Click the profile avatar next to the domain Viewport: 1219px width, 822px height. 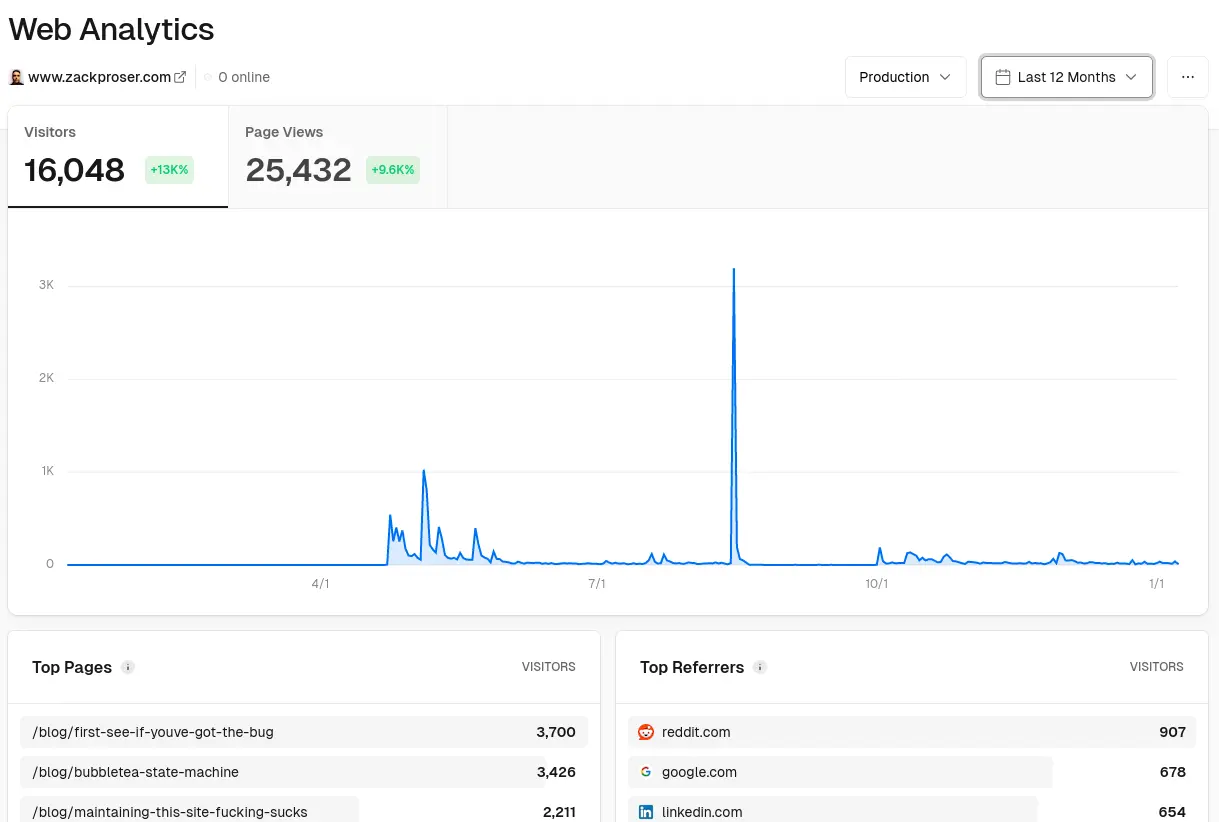tap(16, 77)
